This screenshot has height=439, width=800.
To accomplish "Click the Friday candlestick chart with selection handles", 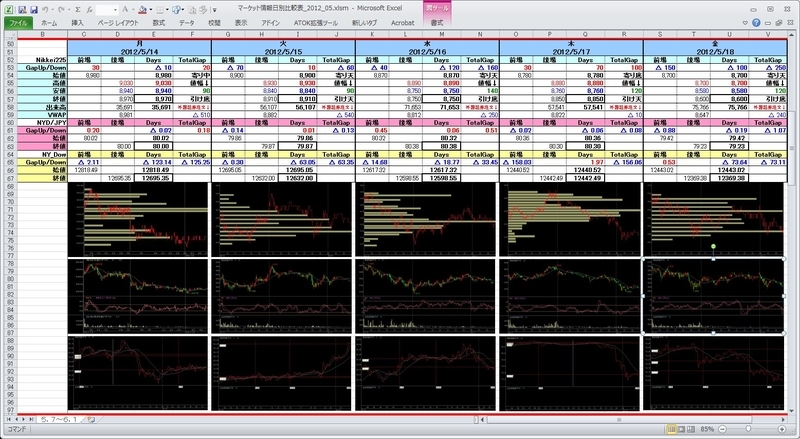I will point(713,296).
